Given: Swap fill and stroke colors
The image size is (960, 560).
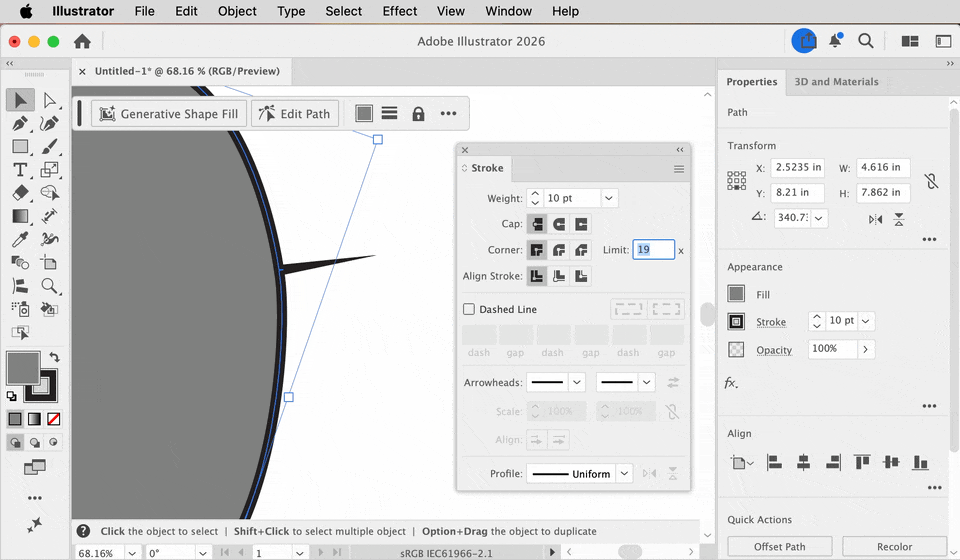Looking at the screenshot, I should [54, 357].
